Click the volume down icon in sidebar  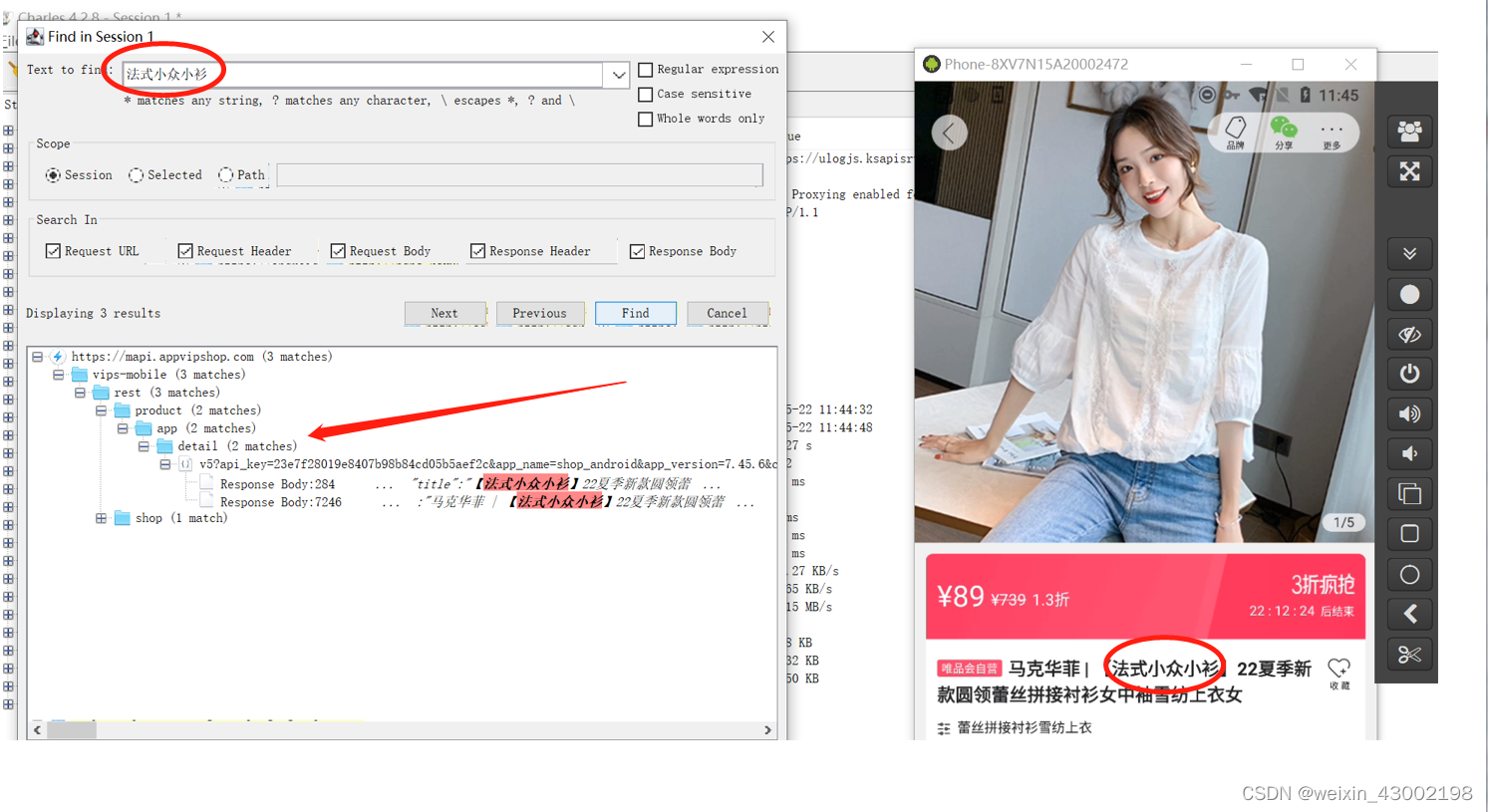1409,454
